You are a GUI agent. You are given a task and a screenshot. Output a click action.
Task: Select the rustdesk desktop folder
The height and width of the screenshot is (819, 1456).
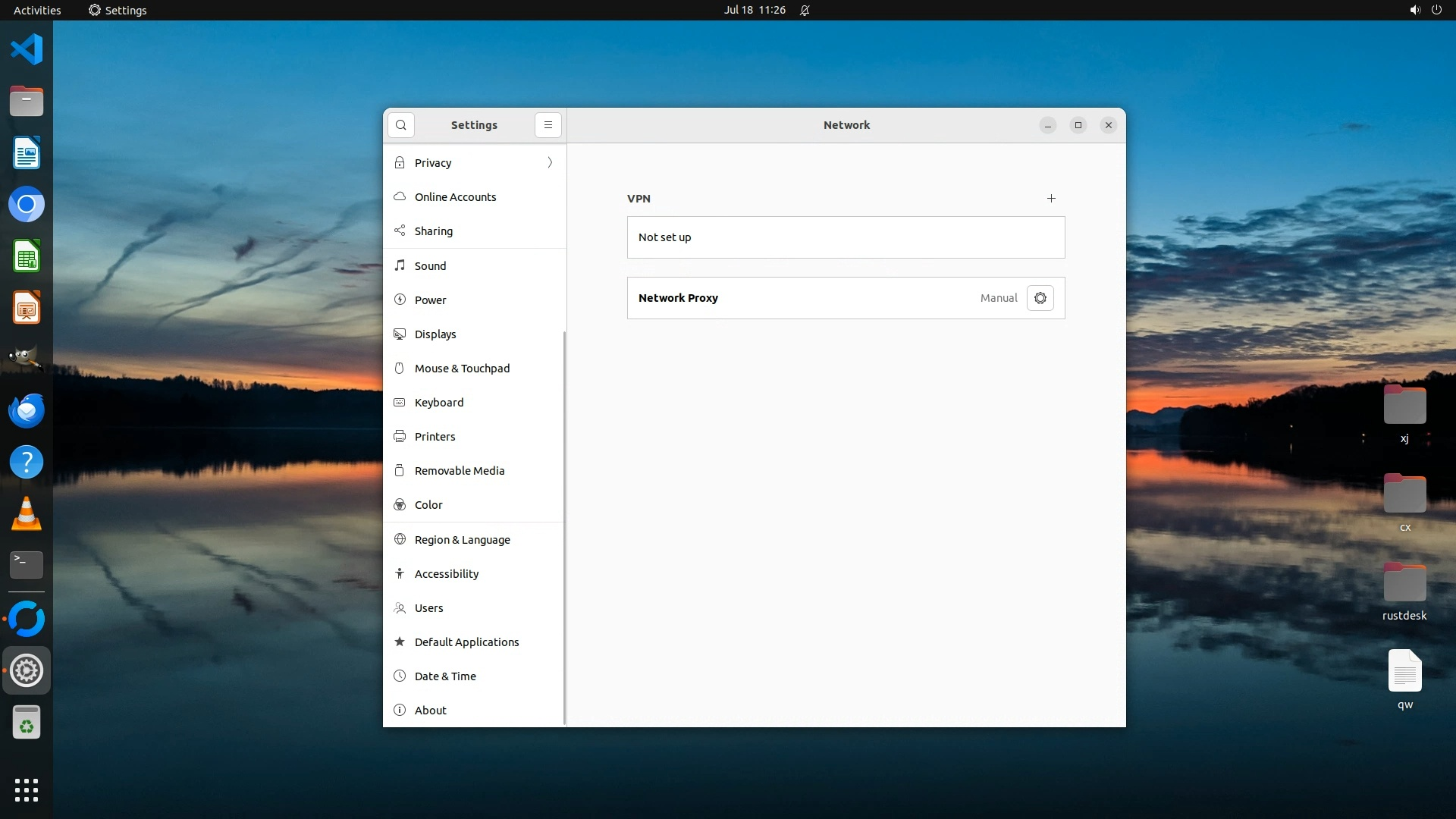1404,584
